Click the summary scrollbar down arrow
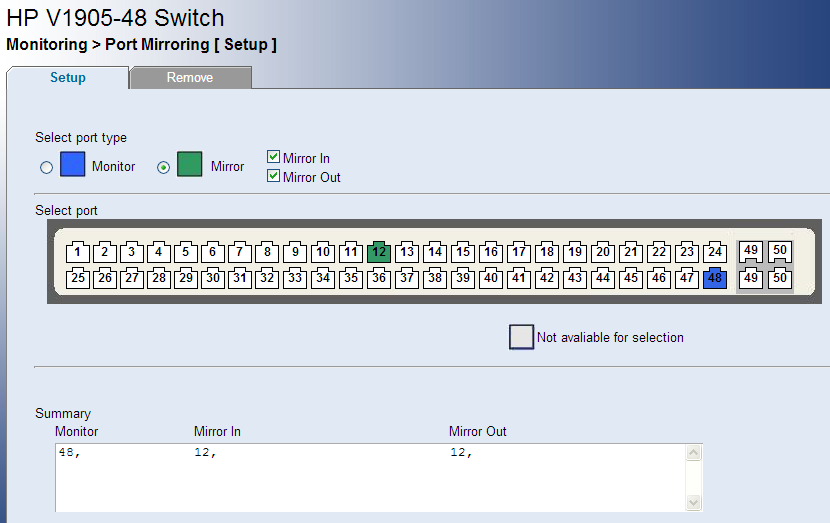This screenshot has width=830, height=523. click(x=693, y=502)
